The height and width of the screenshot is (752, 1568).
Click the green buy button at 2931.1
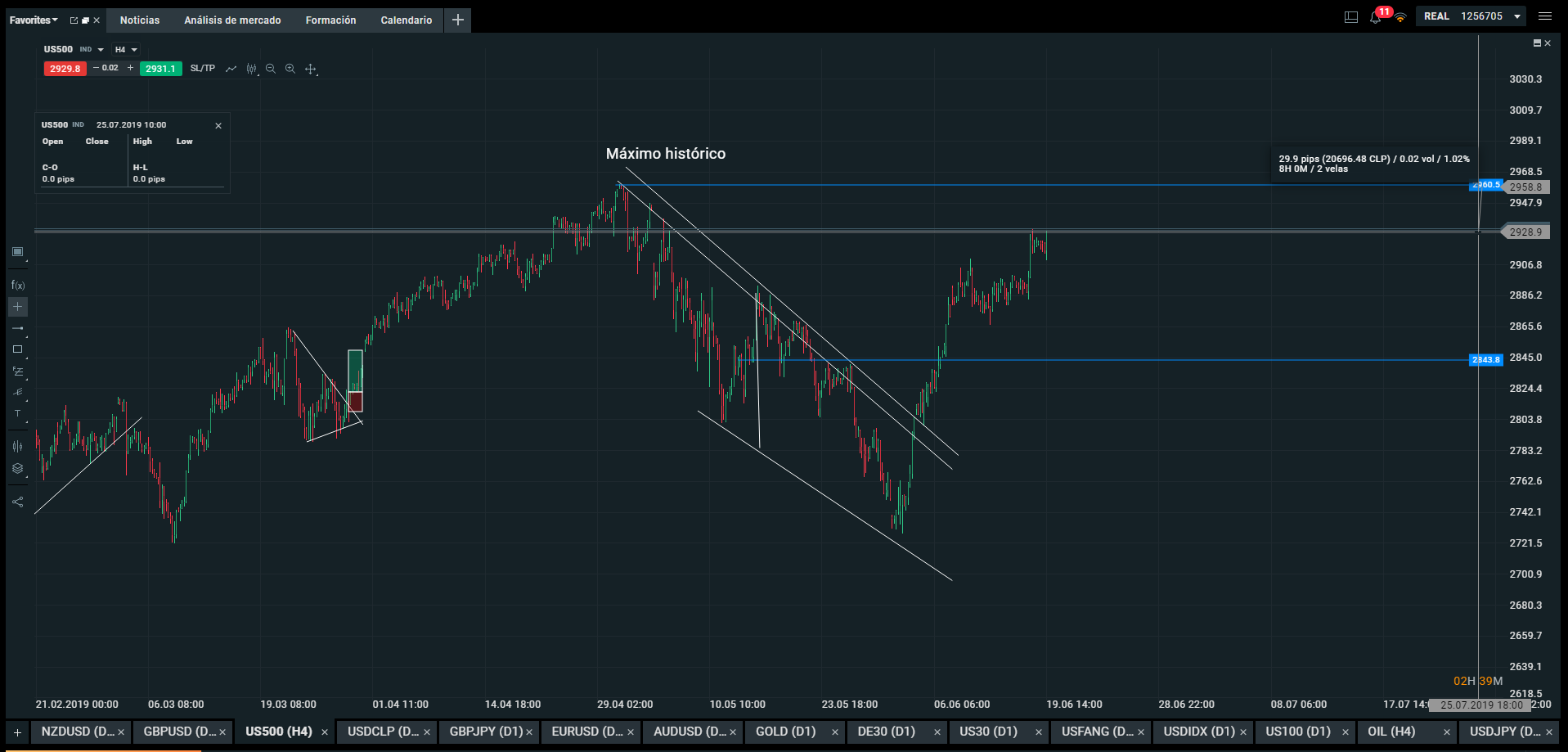(160, 69)
